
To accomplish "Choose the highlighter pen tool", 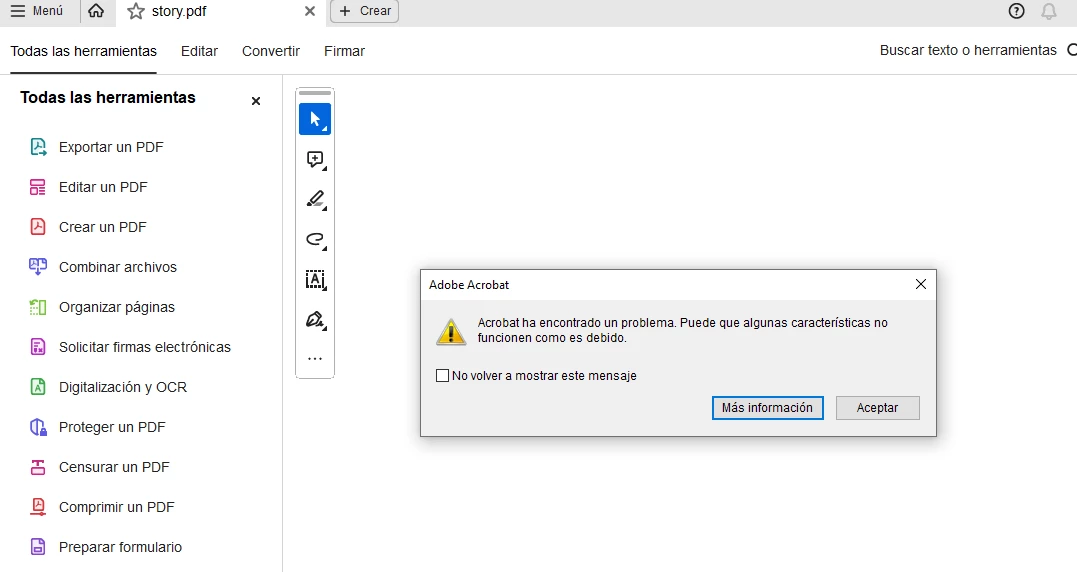I will [315, 200].
